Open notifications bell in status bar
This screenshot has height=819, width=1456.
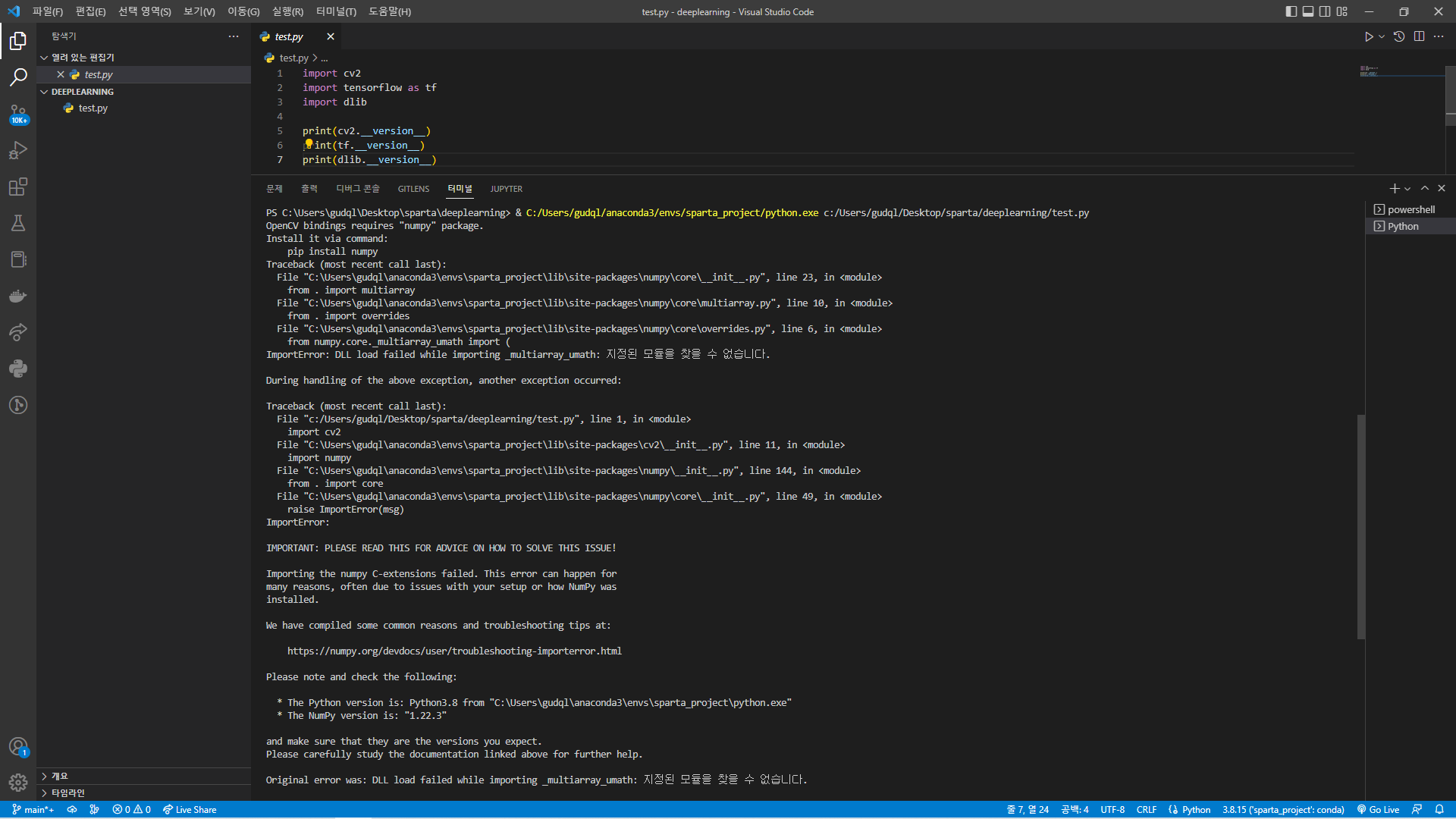[1439, 809]
